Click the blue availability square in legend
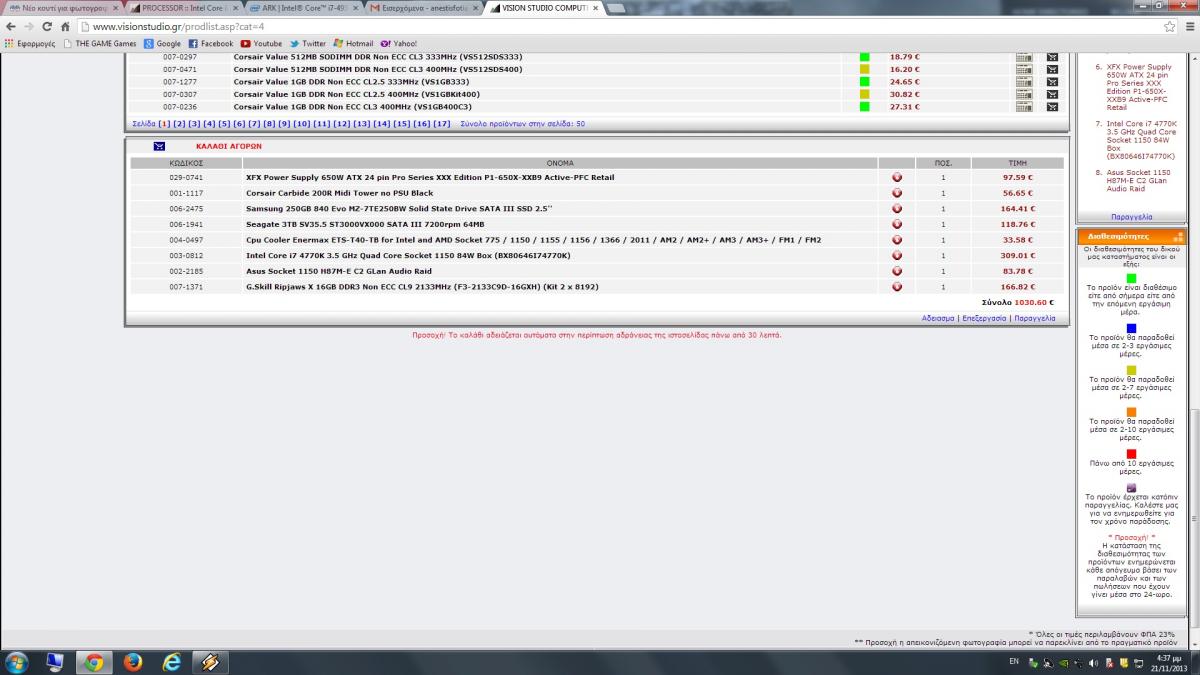This screenshot has width=1200, height=675. [x=1131, y=328]
